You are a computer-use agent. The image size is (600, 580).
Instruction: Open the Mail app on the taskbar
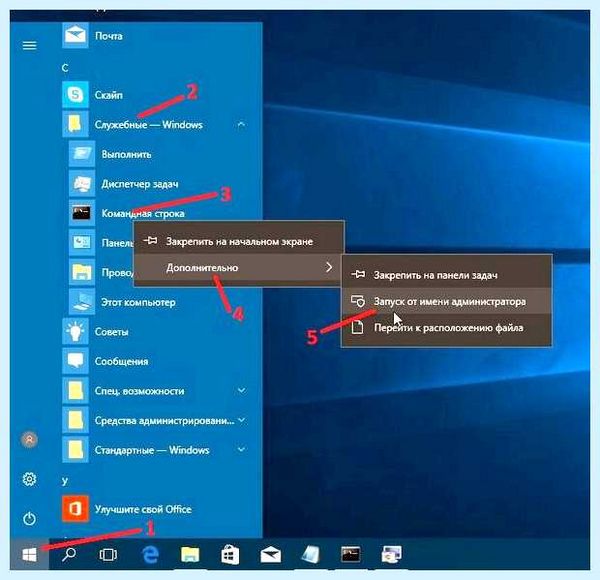[271, 555]
